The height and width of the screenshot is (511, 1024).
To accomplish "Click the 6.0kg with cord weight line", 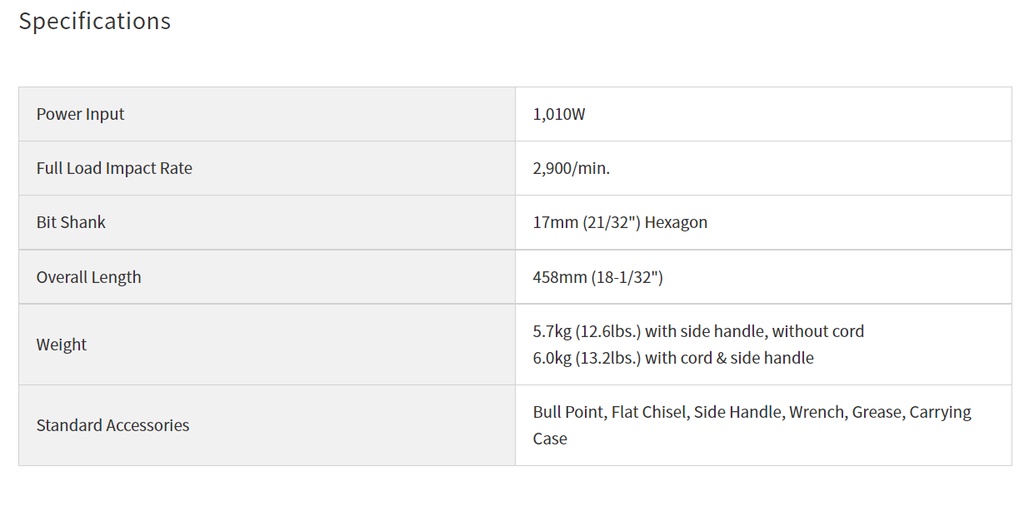I will click(x=673, y=358).
